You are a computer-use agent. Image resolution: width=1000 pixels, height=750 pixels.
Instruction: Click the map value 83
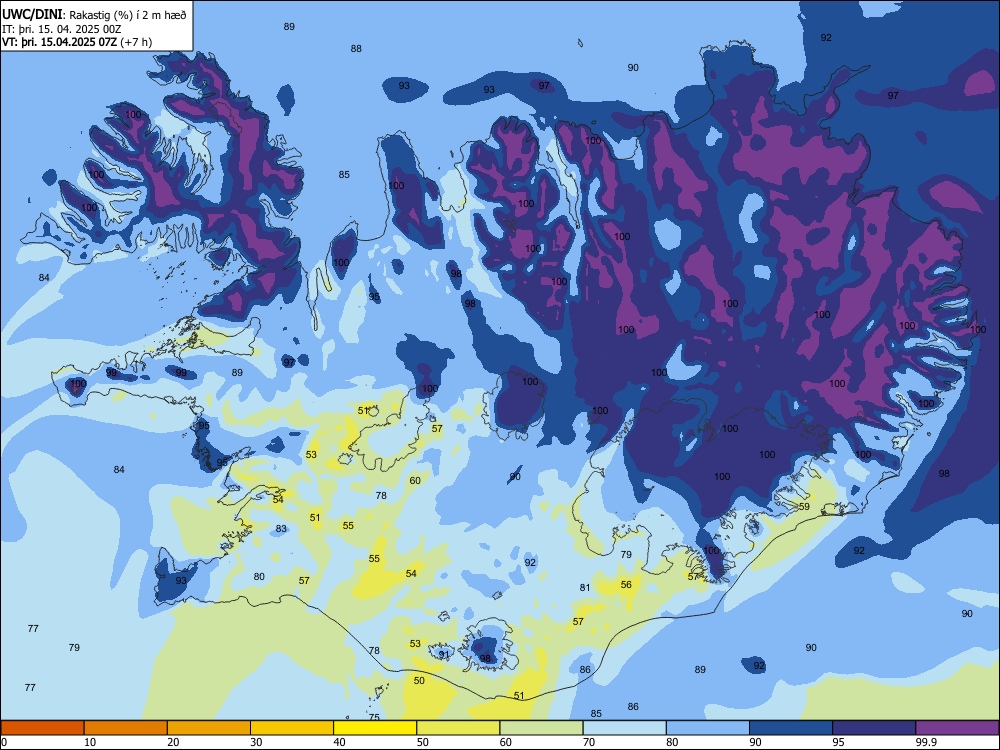(x=281, y=529)
